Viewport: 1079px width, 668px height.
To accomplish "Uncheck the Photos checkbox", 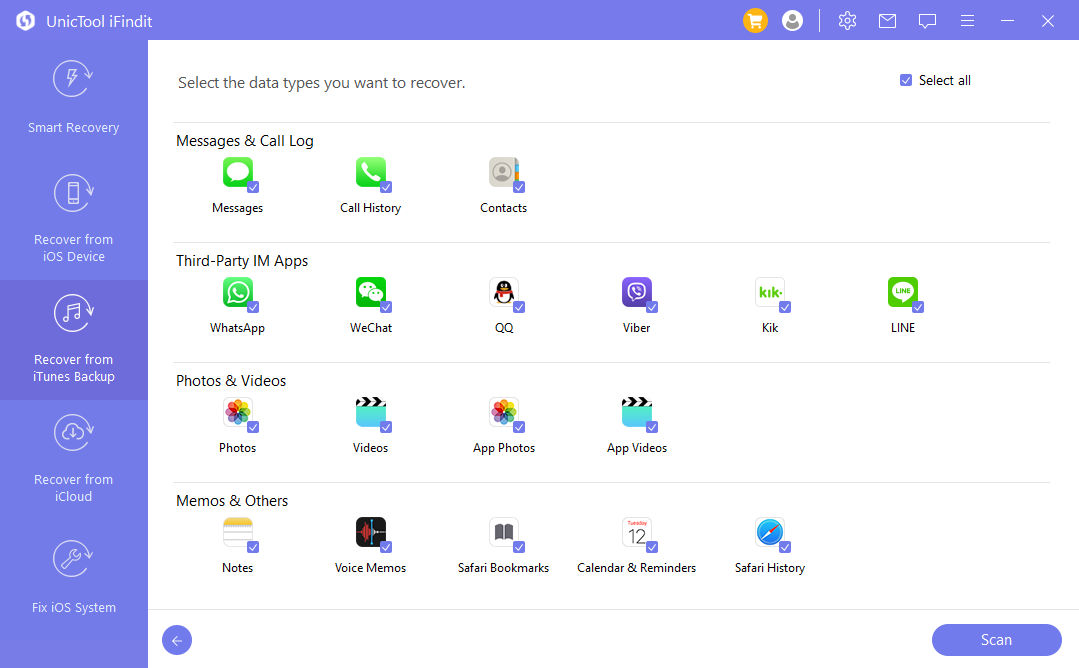I will [253, 427].
